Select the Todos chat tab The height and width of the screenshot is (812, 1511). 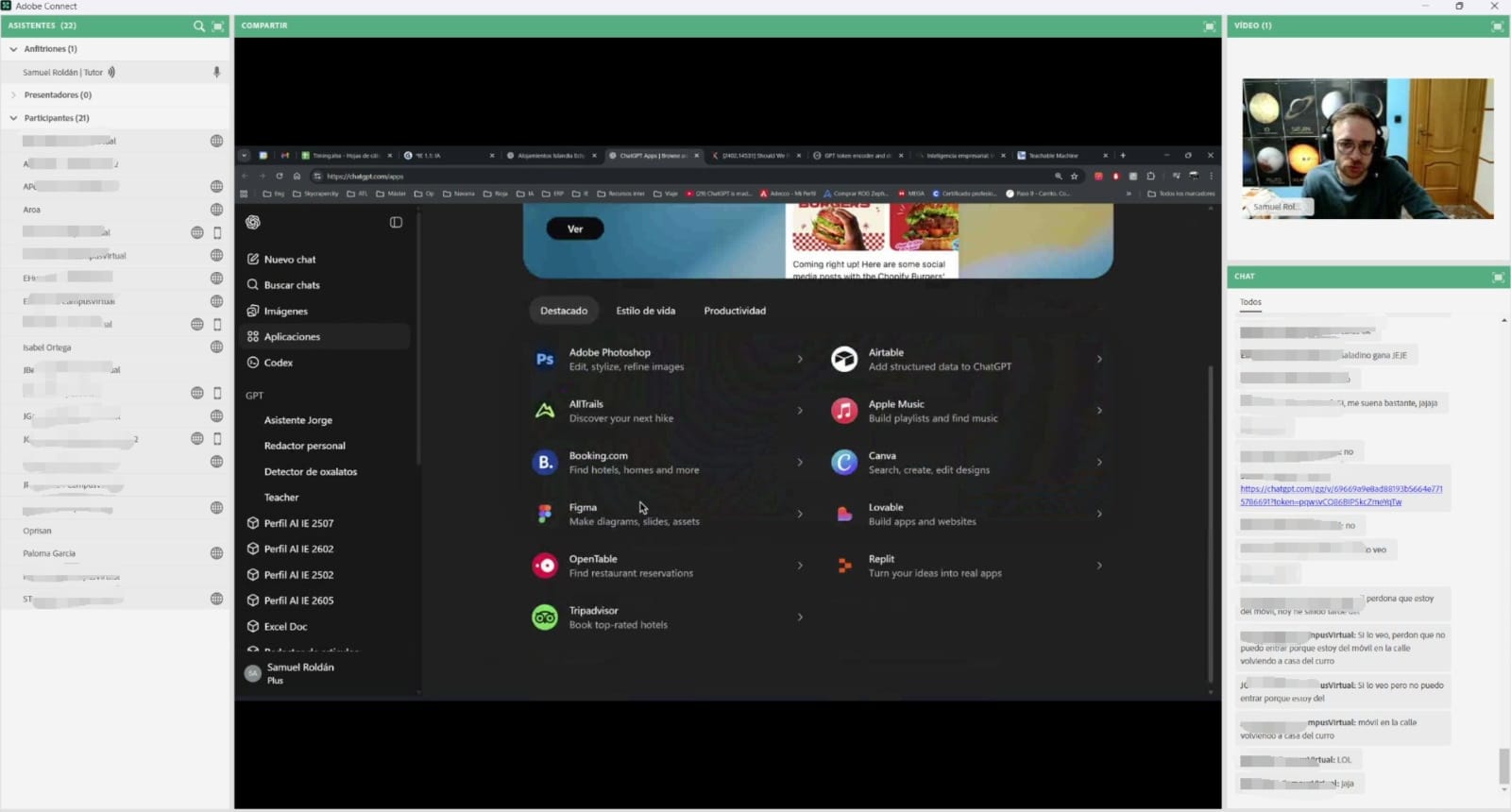(x=1250, y=302)
